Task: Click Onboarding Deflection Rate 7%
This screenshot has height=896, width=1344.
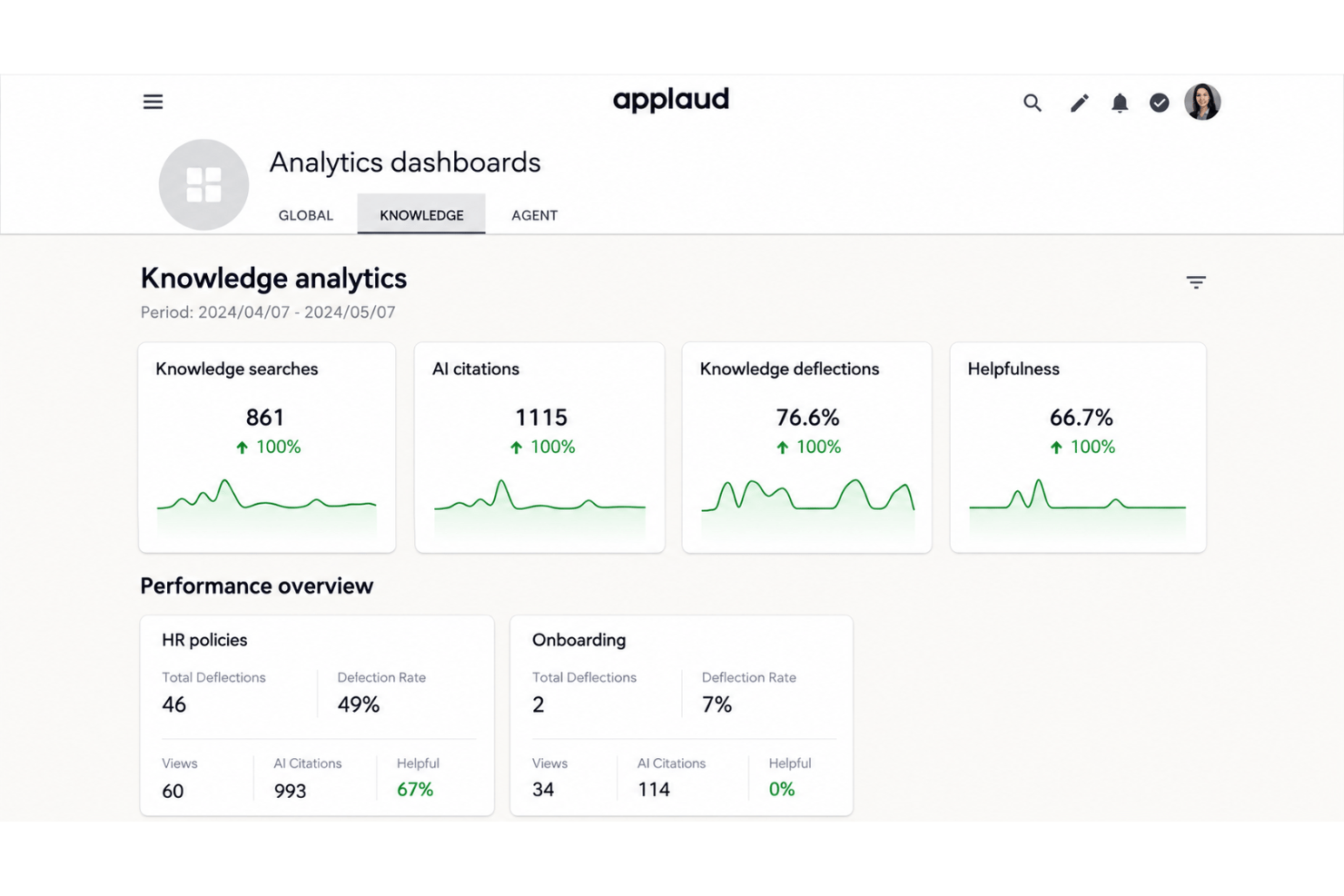Action: tap(716, 704)
